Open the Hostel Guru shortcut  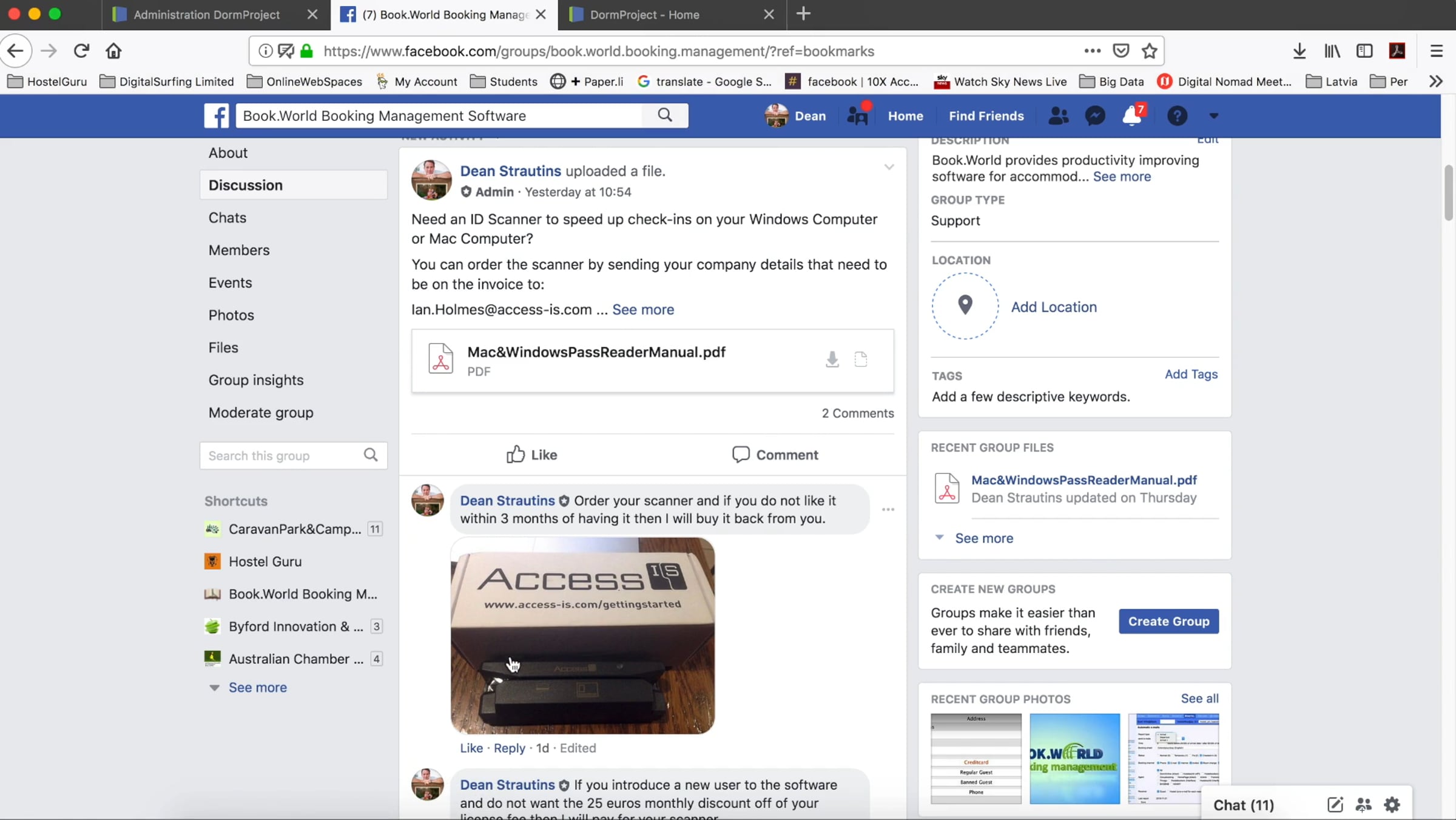tap(265, 561)
